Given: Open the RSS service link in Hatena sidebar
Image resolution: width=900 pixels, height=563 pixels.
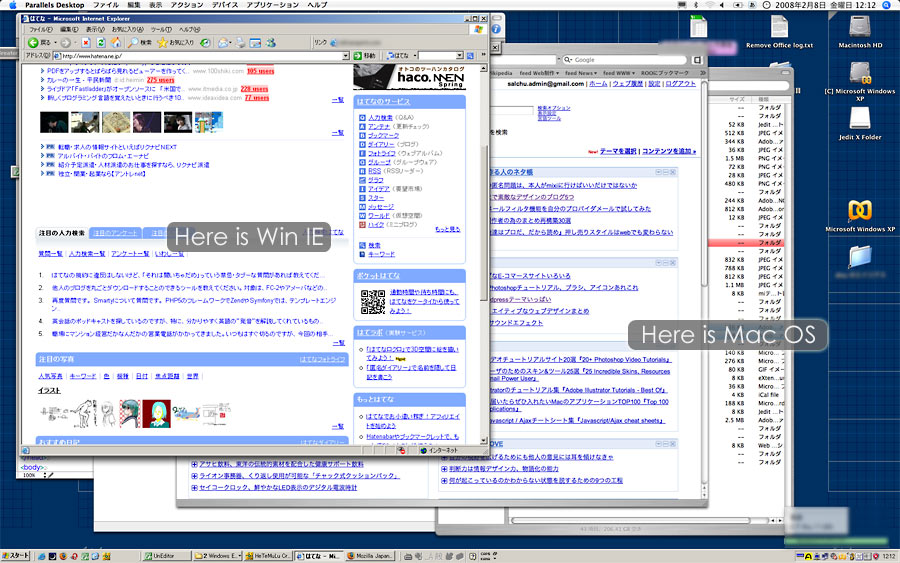Looking at the screenshot, I should coord(374,171).
